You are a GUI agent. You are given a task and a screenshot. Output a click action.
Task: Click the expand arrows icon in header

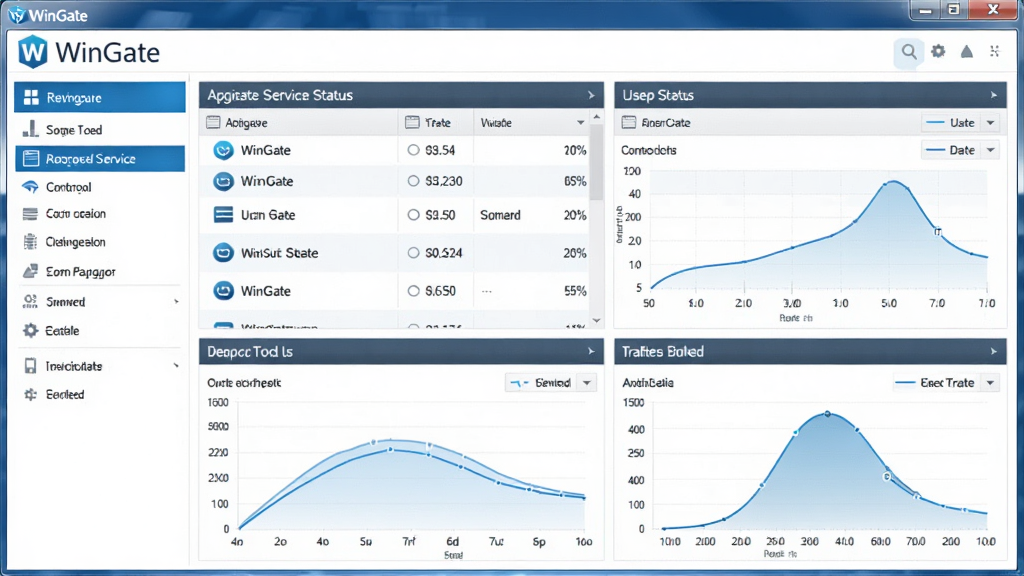tap(995, 51)
